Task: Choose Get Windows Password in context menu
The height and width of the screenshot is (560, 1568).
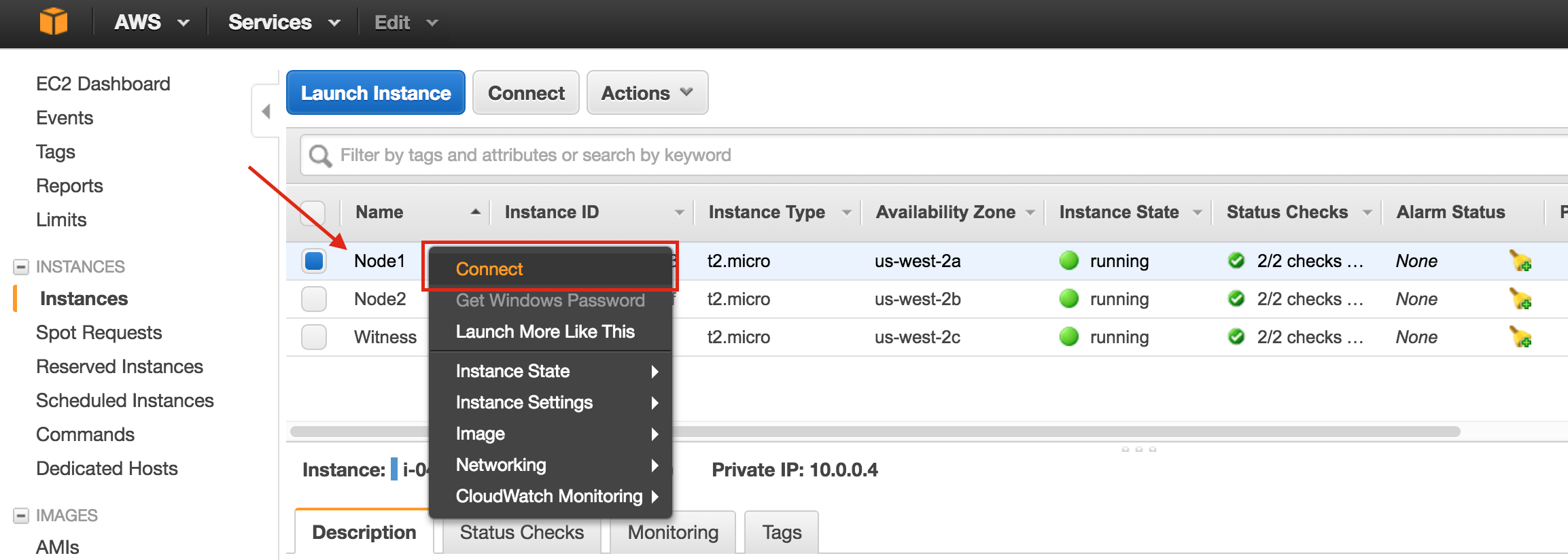Action: (551, 300)
